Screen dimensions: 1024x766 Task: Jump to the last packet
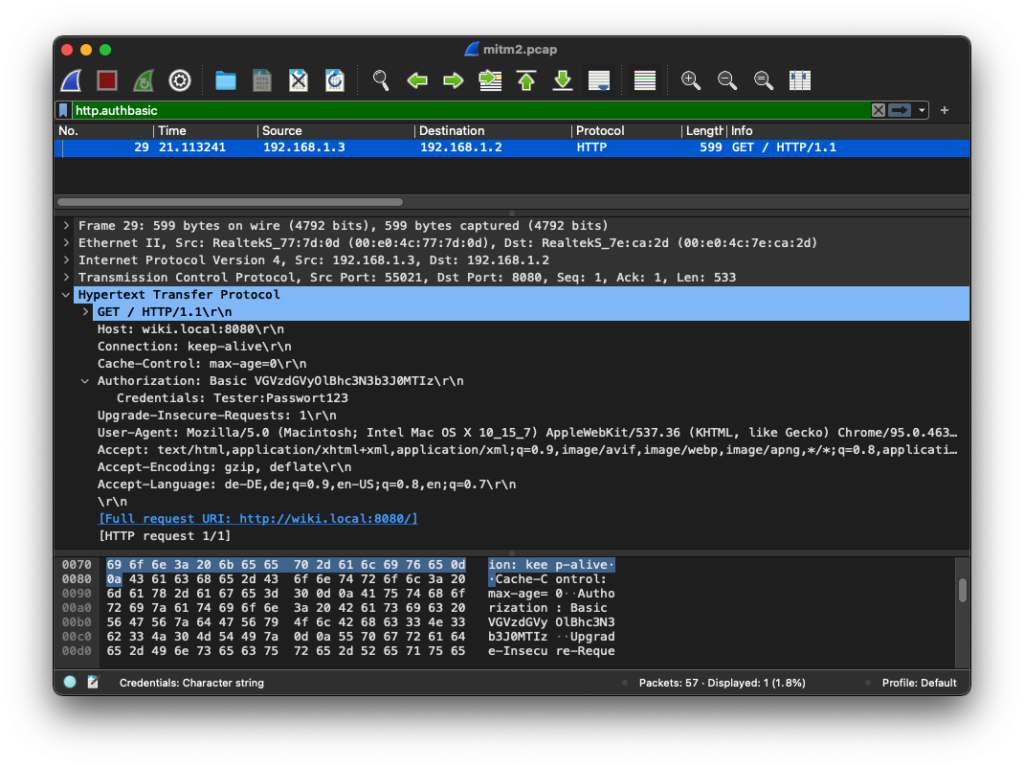coord(562,80)
